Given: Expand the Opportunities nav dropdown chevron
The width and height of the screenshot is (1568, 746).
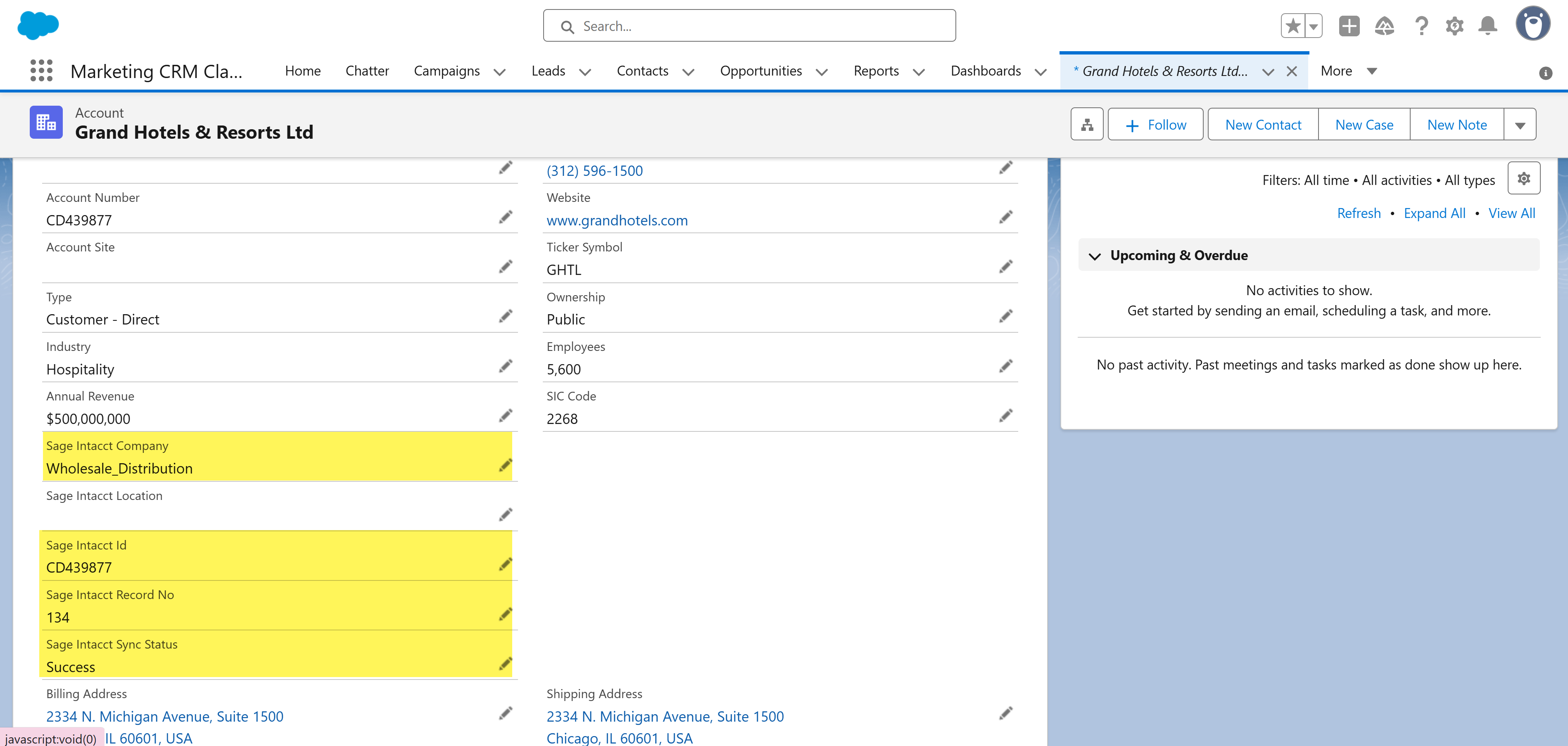Looking at the screenshot, I should point(821,72).
